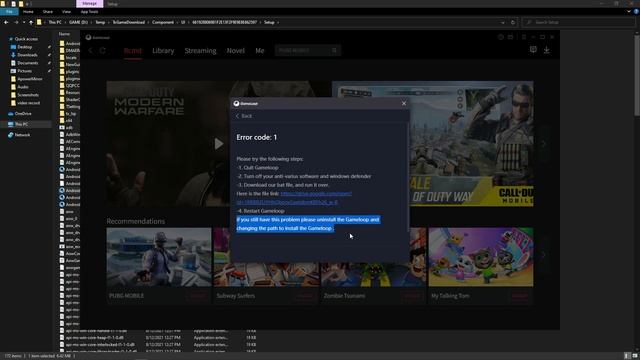Refresh the Explorer folder view
The image size is (640, 360).
(x=513, y=22)
